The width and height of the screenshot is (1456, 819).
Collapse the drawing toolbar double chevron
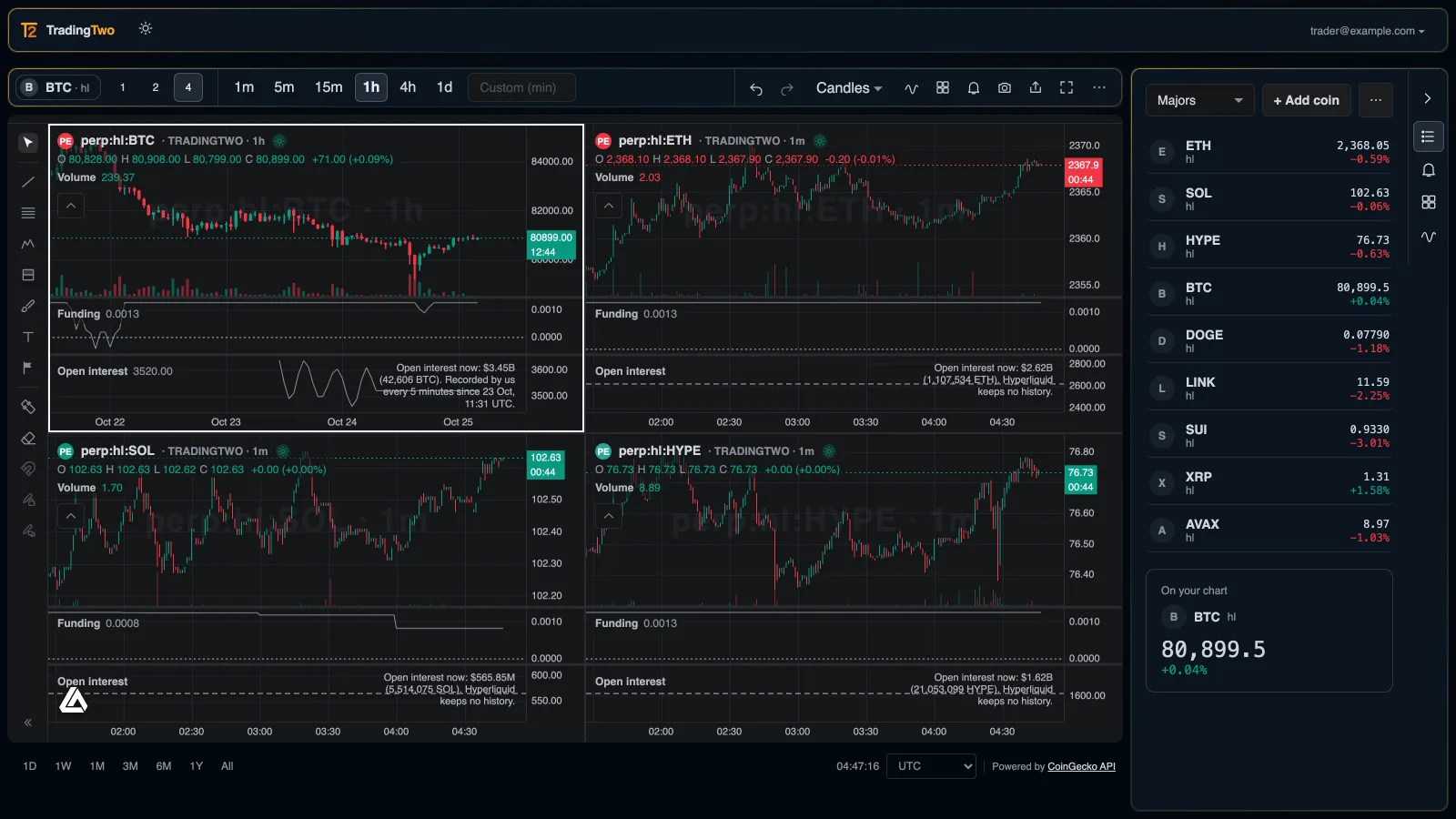(x=28, y=723)
